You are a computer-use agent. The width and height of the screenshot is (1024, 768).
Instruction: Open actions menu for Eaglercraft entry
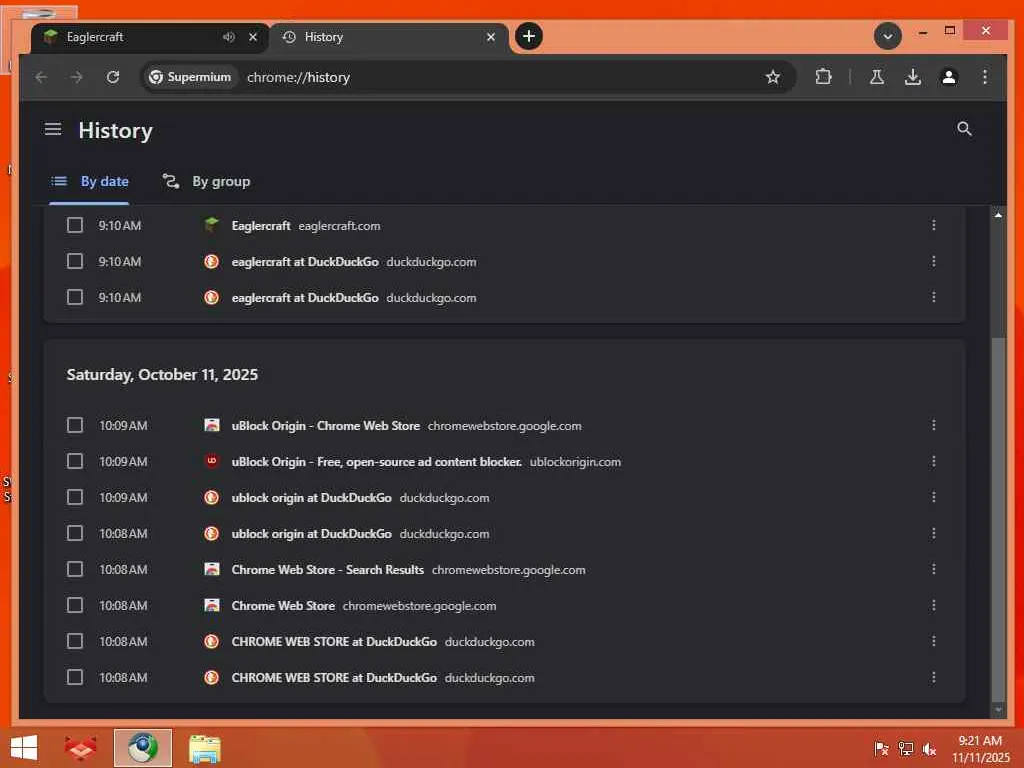pyautogui.click(x=934, y=225)
